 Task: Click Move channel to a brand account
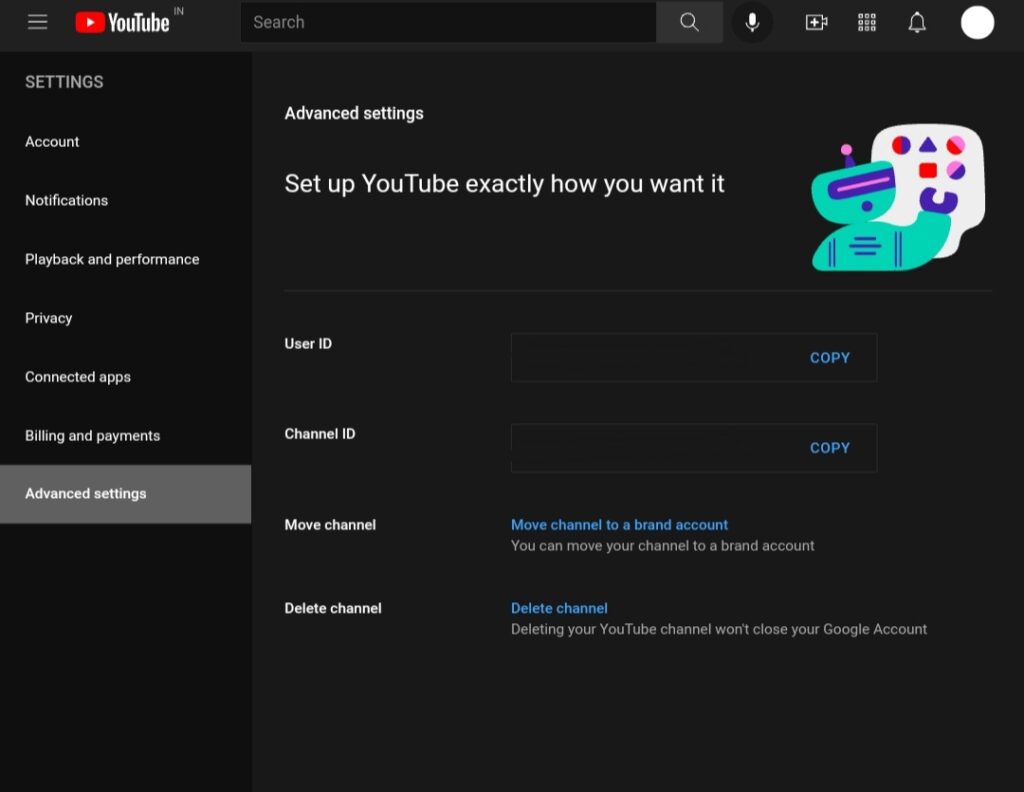coord(619,525)
